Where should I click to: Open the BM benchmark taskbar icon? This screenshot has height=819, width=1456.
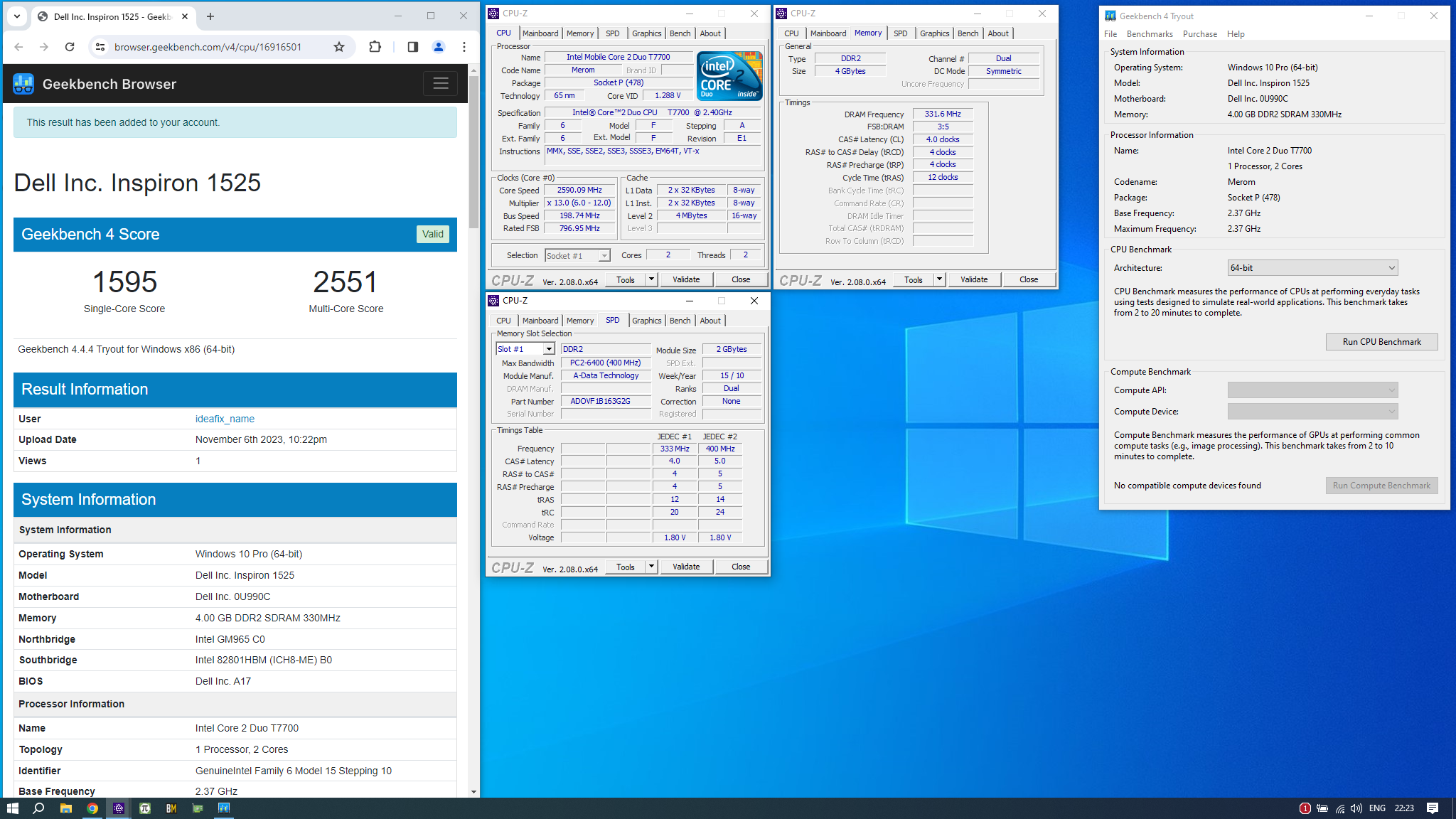click(171, 808)
